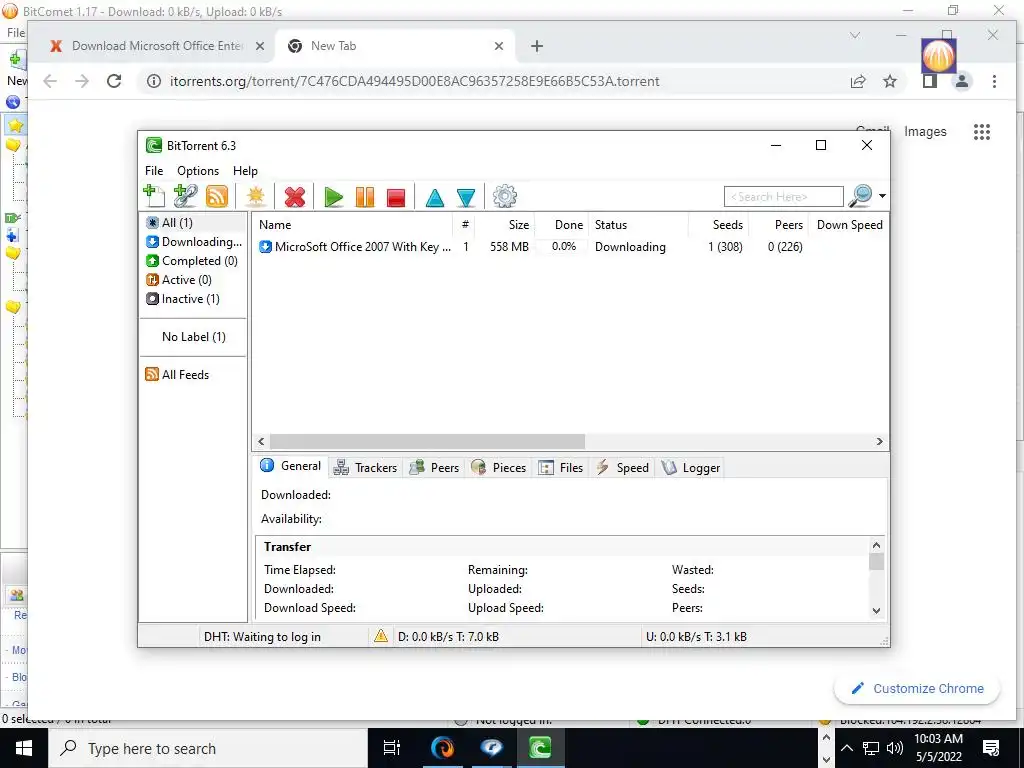Screen dimensions: 1024x768
Task: Click the itorrents.org address bar
Action: (x=415, y=82)
